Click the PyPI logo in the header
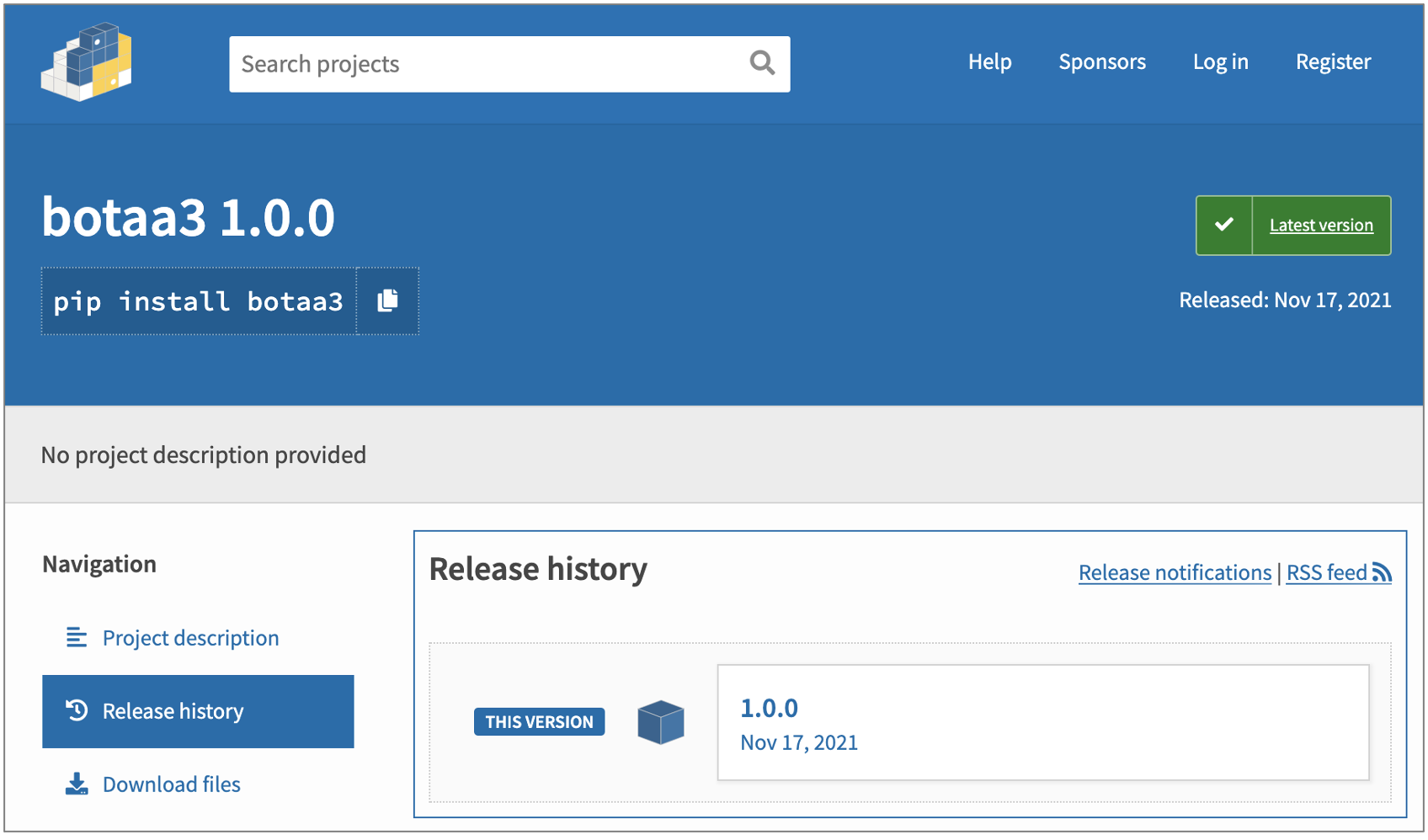The height and width of the screenshot is (840, 1428). [87, 62]
